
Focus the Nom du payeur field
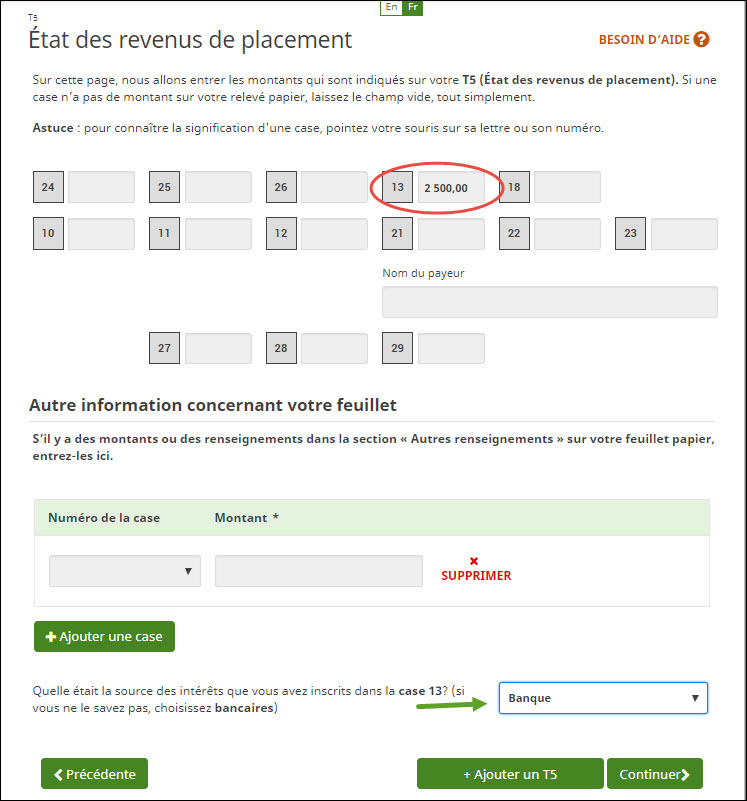coord(549,302)
